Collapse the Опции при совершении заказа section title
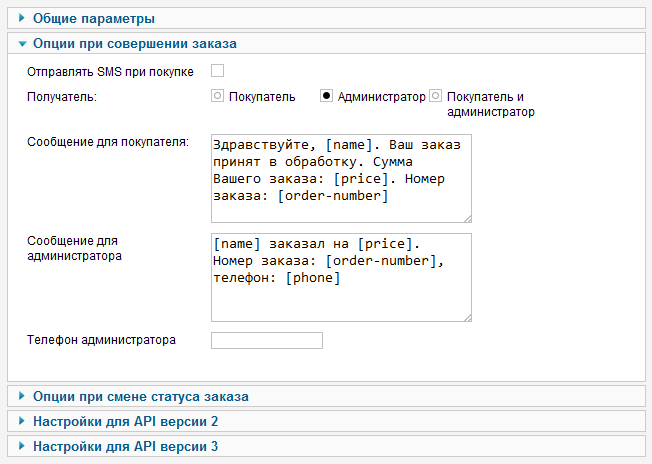The image size is (652, 464). (135, 44)
